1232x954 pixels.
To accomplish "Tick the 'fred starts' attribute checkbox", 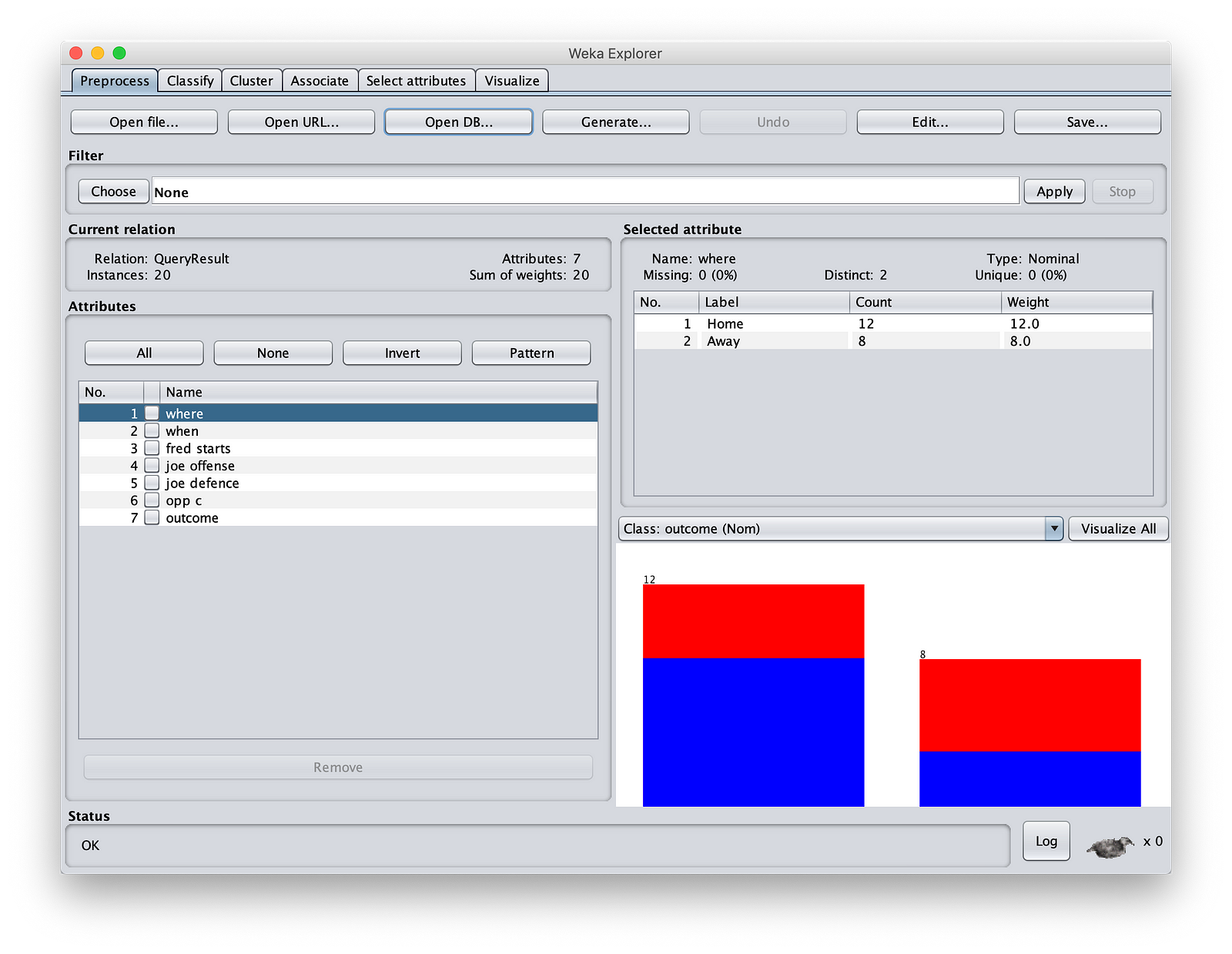I will (x=152, y=448).
